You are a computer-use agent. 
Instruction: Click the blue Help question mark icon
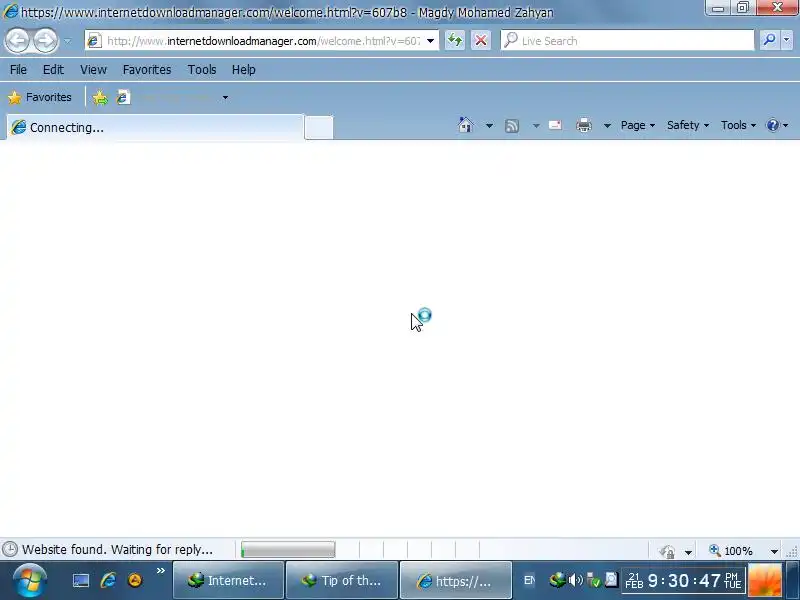pyautogui.click(x=773, y=125)
